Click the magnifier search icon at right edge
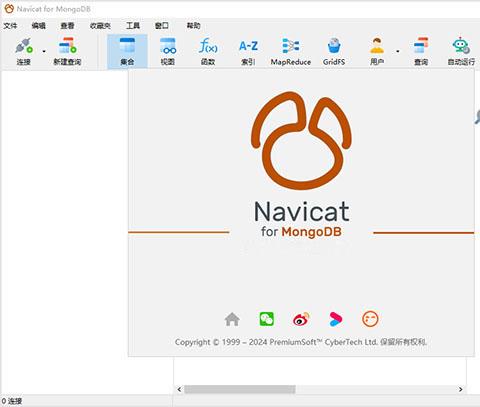 (x=477, y=117)
